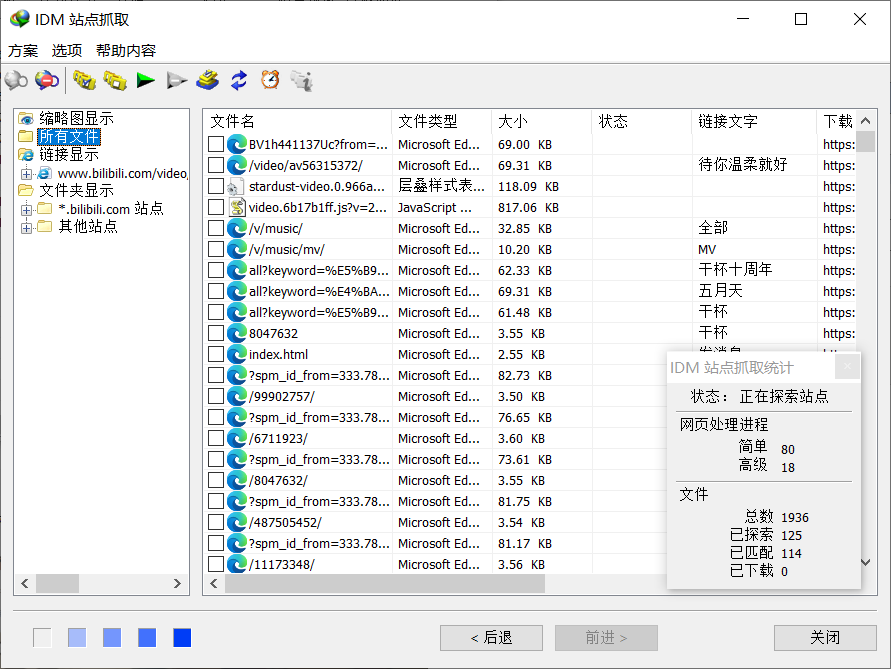Sort by the 大小 column header
This screenshot has width=891, height=669.
pos(542,121)
